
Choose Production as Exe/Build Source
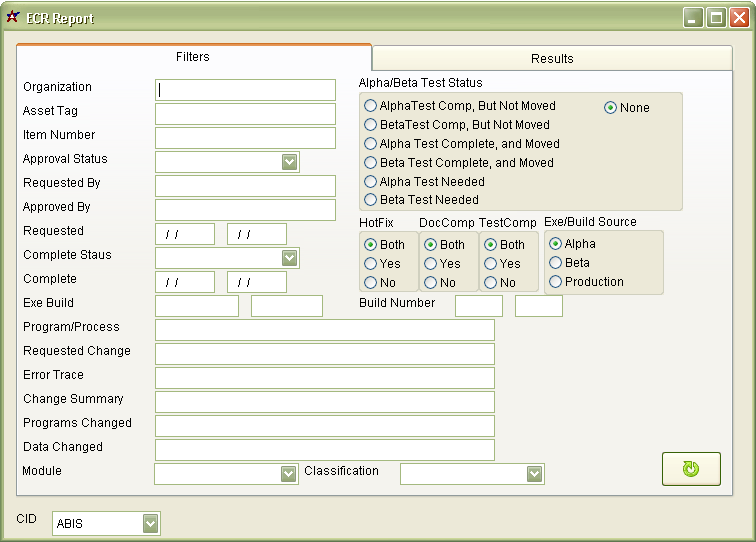(x=556, y=282)
